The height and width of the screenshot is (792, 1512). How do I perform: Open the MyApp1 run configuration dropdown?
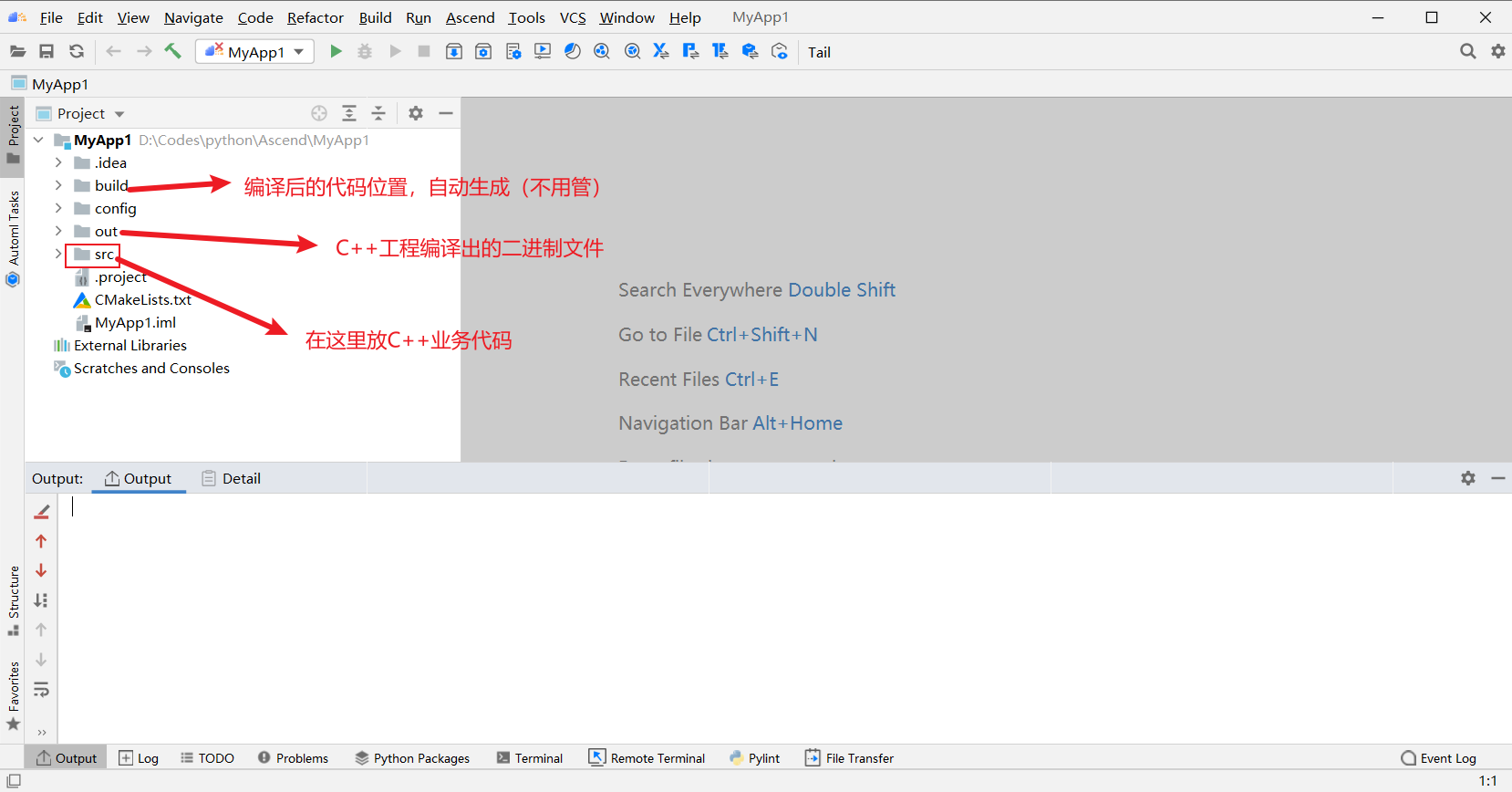point(254,52)
